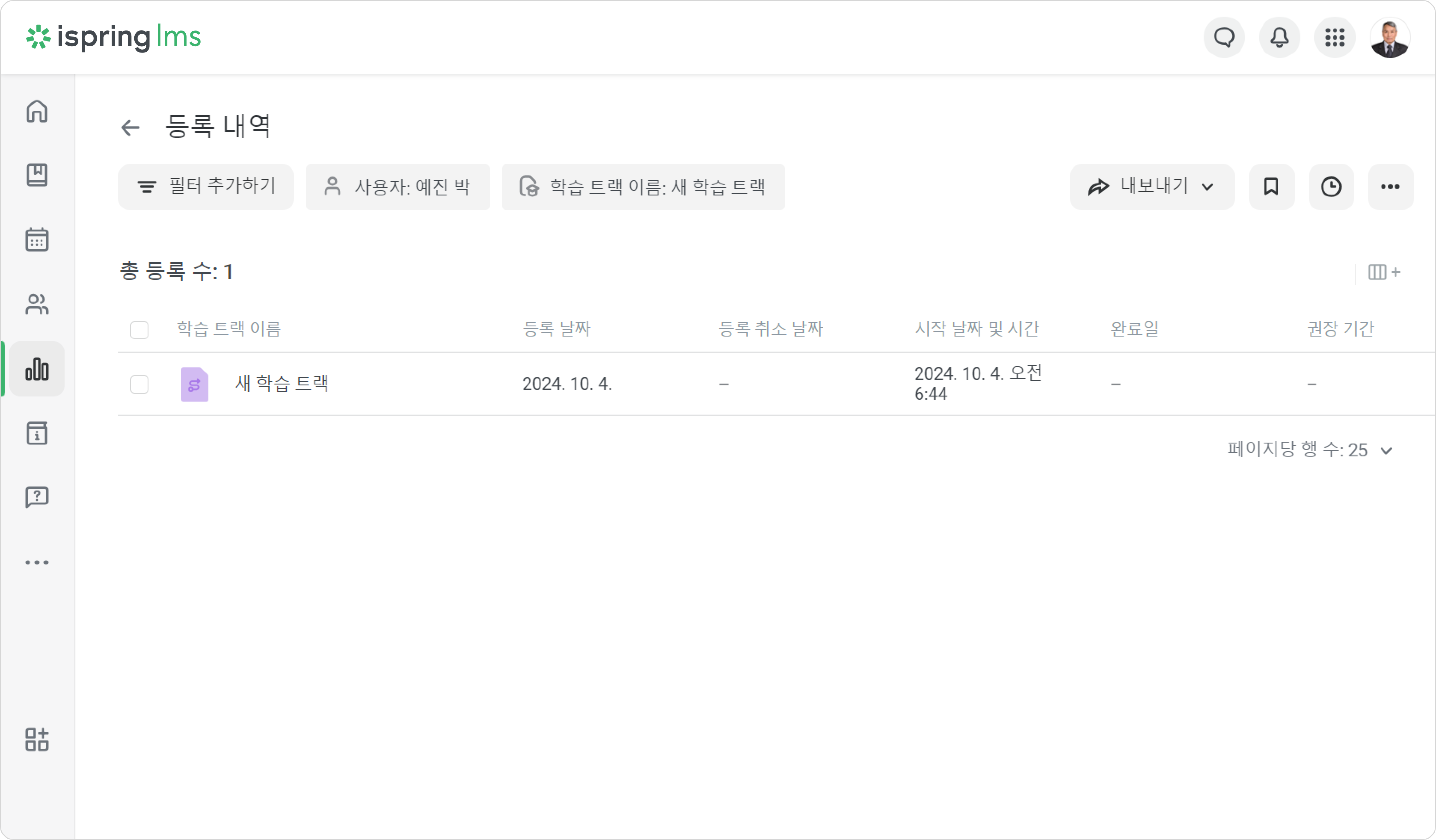This screenshot has height=840, width=1436.
Task: Sort by 완료일 column header
Action: point(1135,329)
